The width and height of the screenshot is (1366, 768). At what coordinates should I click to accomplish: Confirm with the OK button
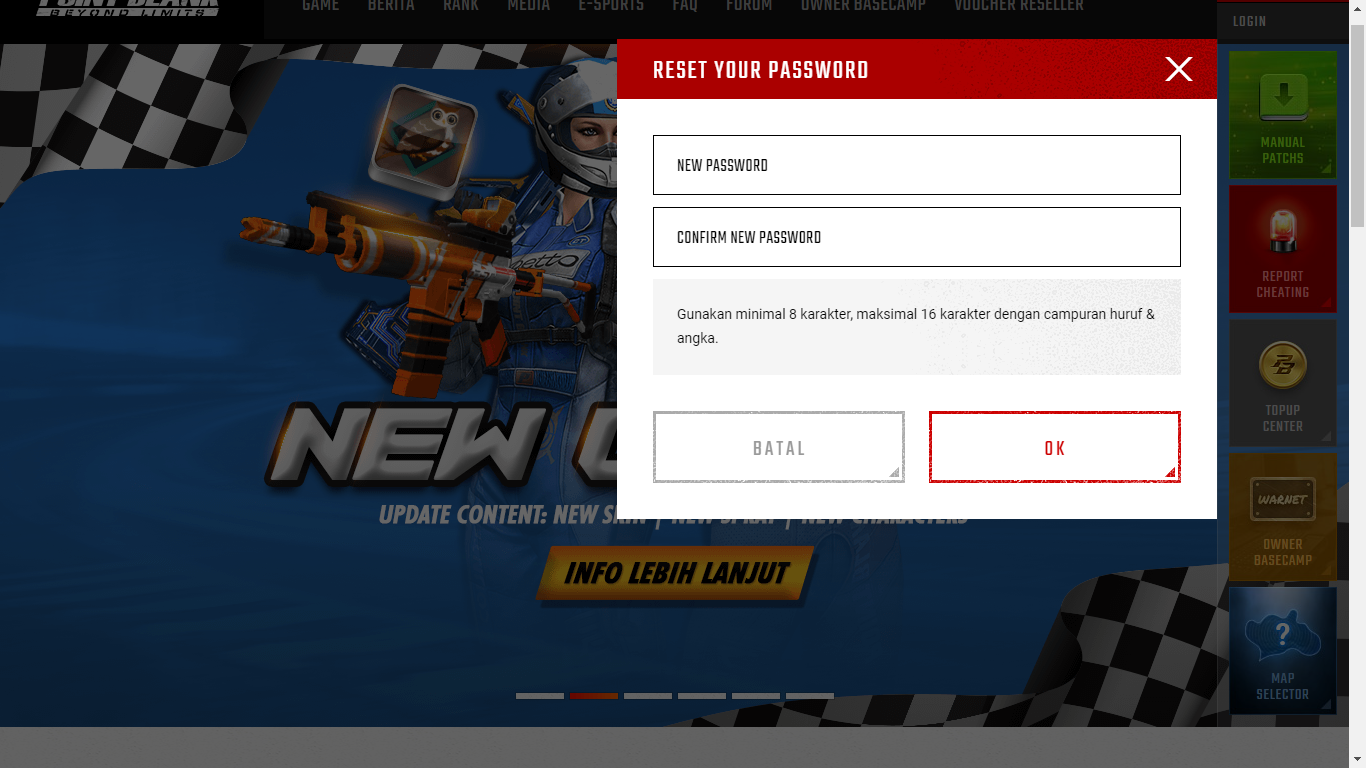click(x=1055, y=447)
